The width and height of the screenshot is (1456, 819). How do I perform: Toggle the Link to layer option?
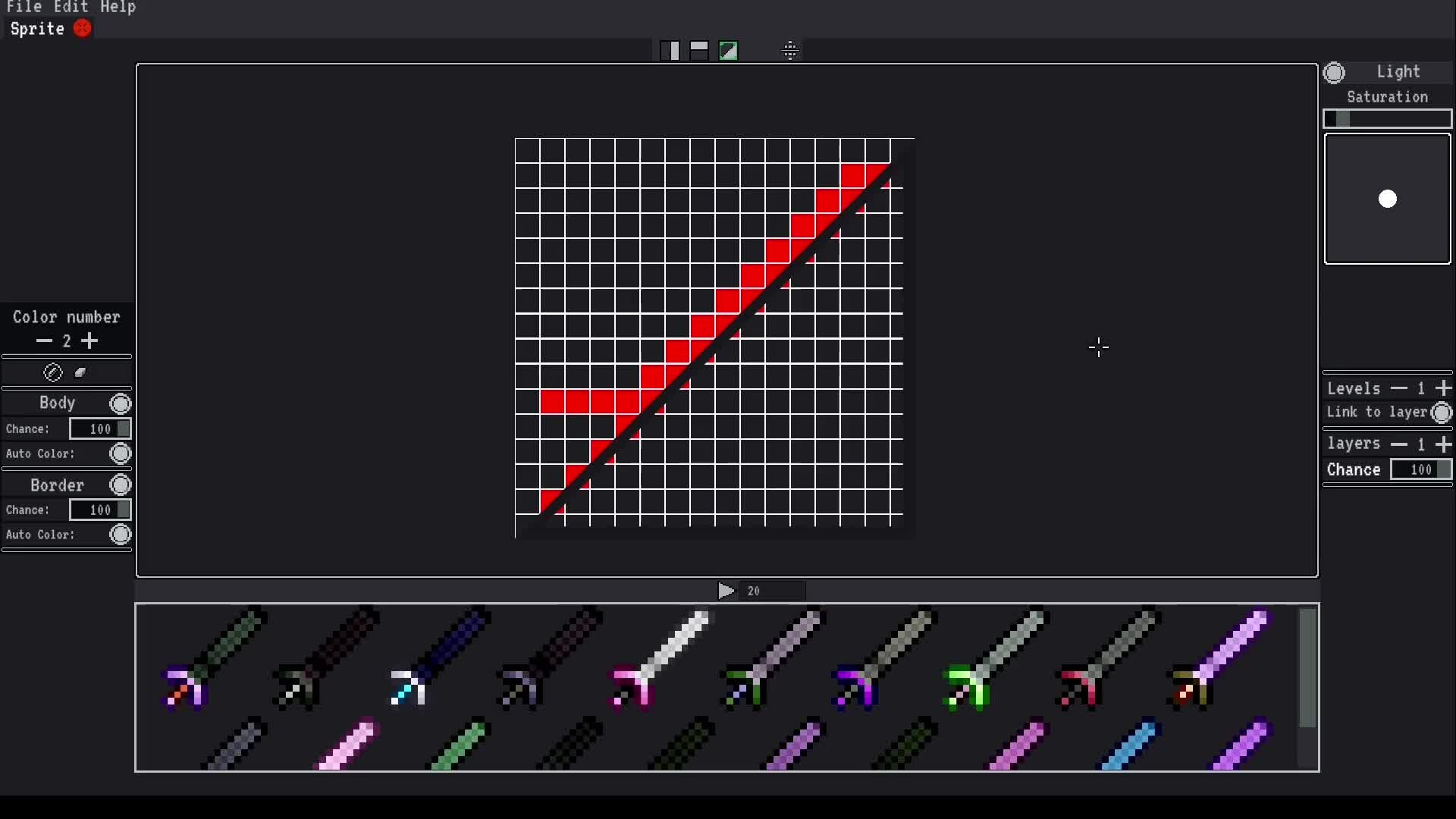(1442, 413)
